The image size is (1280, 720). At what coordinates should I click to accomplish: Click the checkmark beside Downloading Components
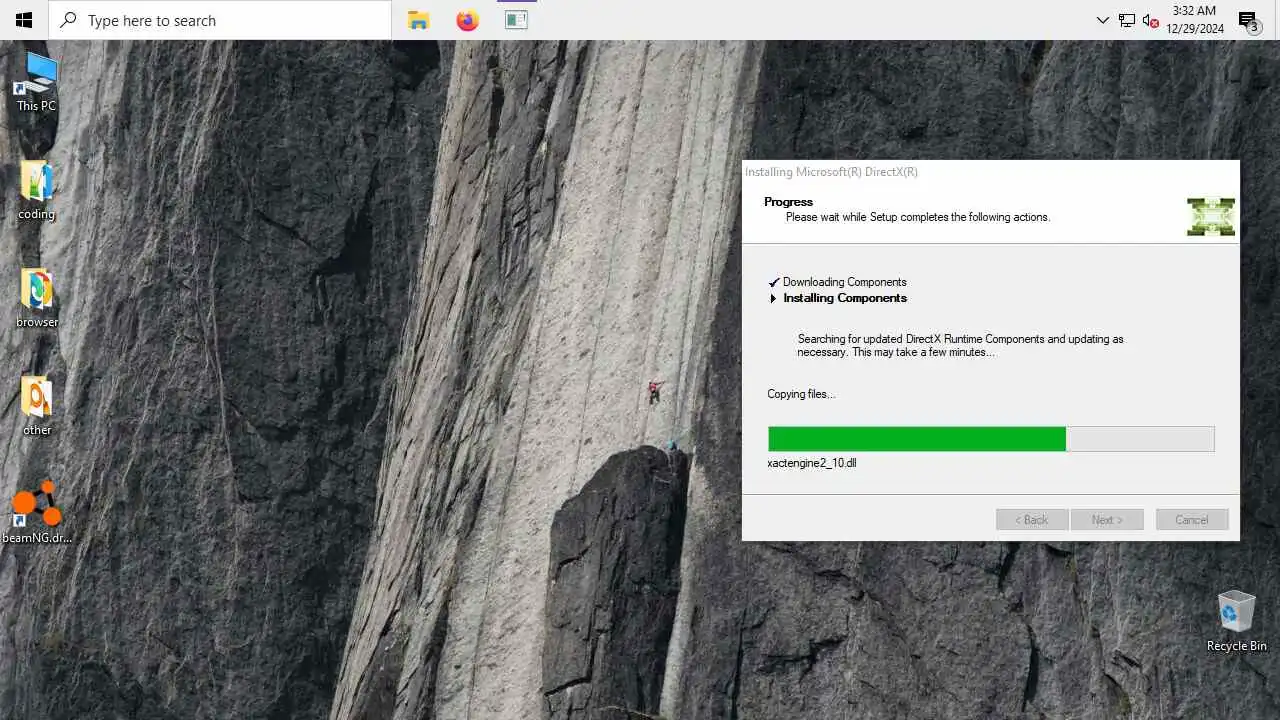[x=773, y=282]
